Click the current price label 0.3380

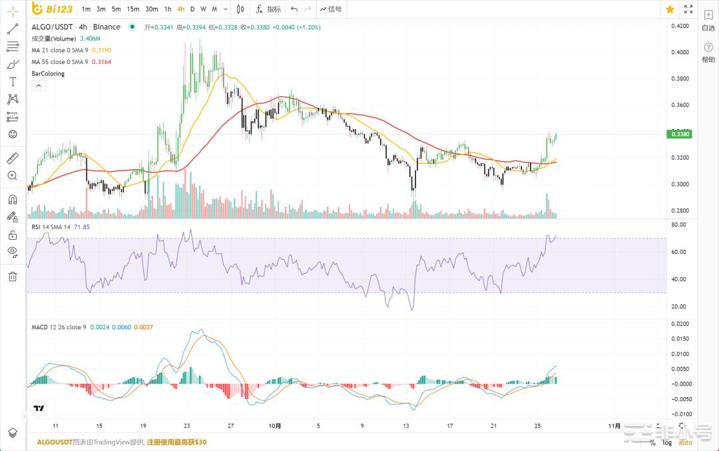[681, 134]
